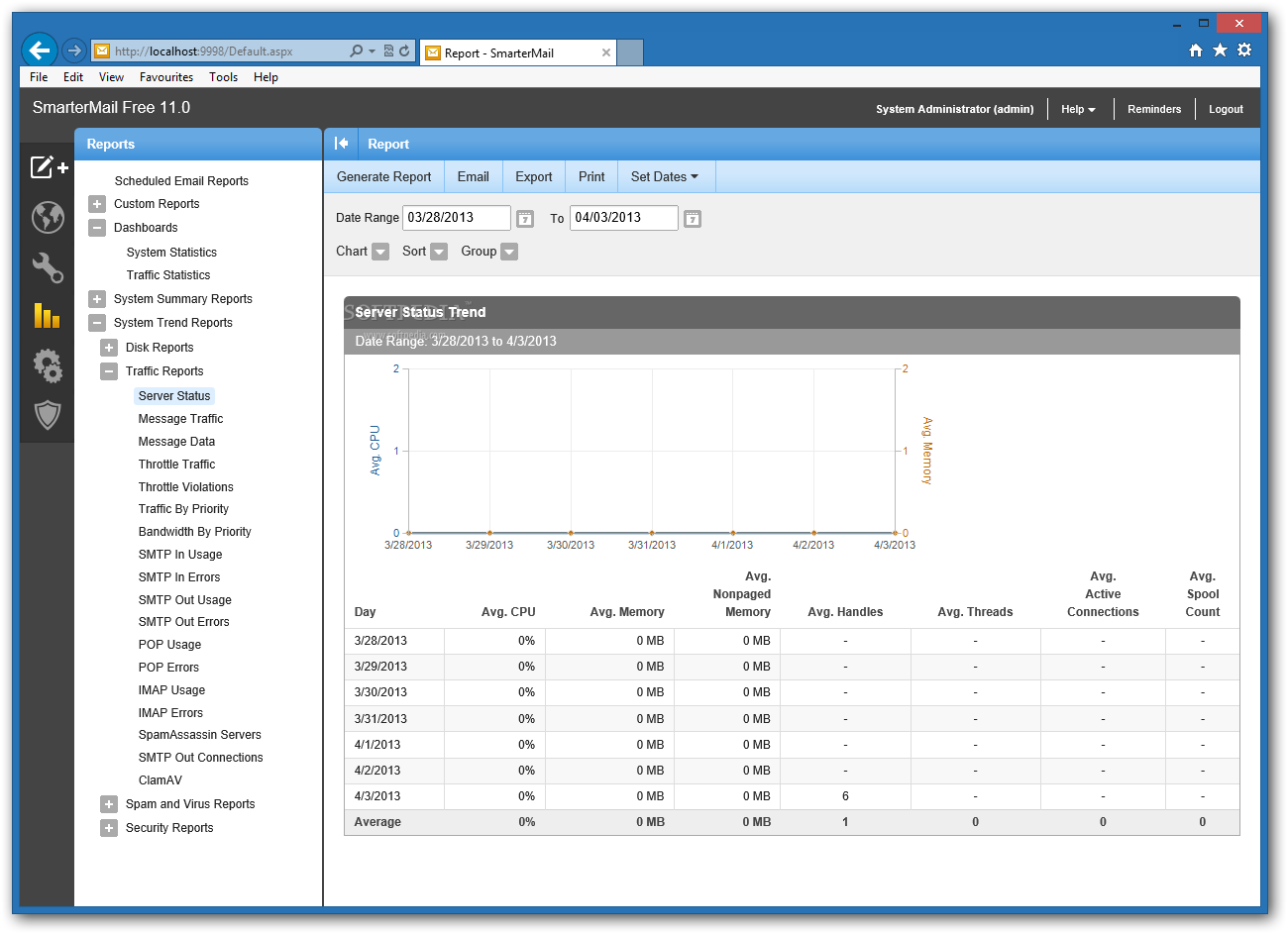Click System Administrator (admin) account link
The image size is (1288, 934).
[955, 109]
